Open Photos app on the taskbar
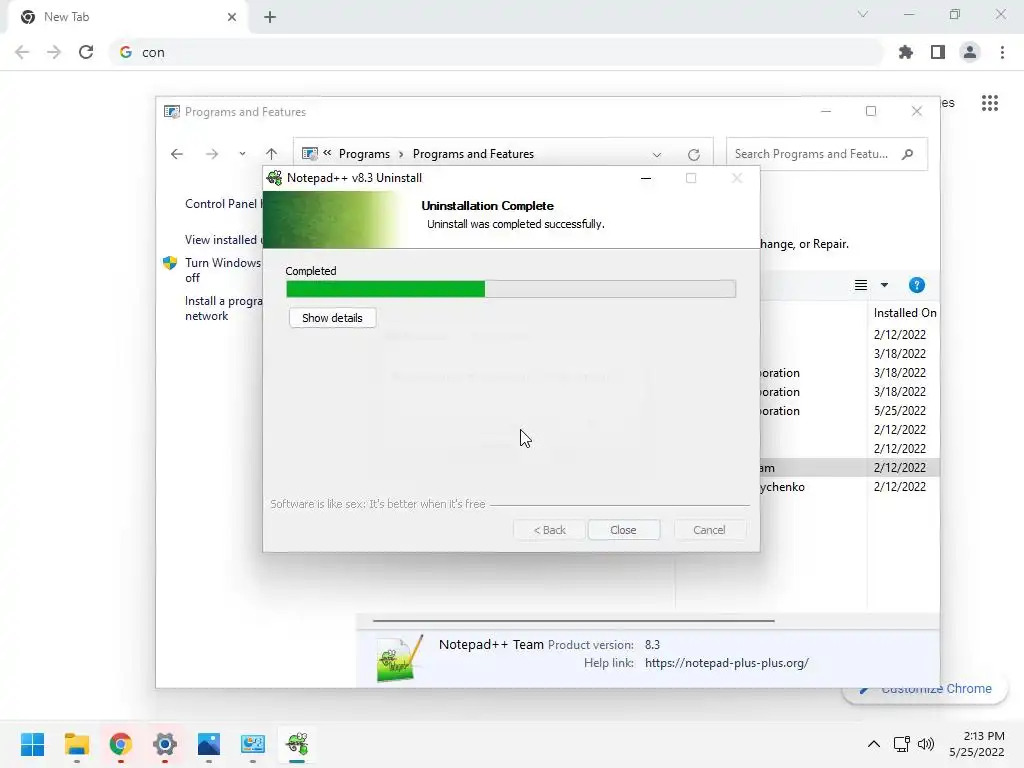This screenshot has height=768, width=1024. [x=208, y=744]
